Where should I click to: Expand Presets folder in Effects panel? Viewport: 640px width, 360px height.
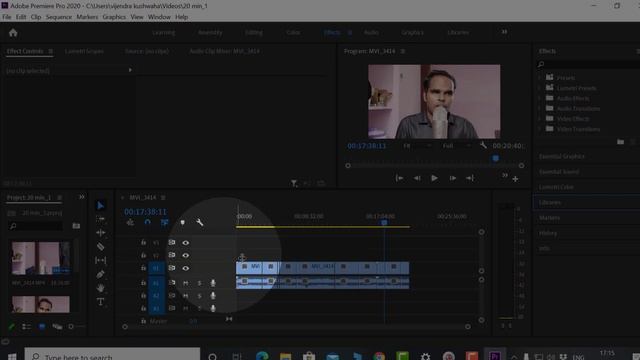click(x=540, y=78)
